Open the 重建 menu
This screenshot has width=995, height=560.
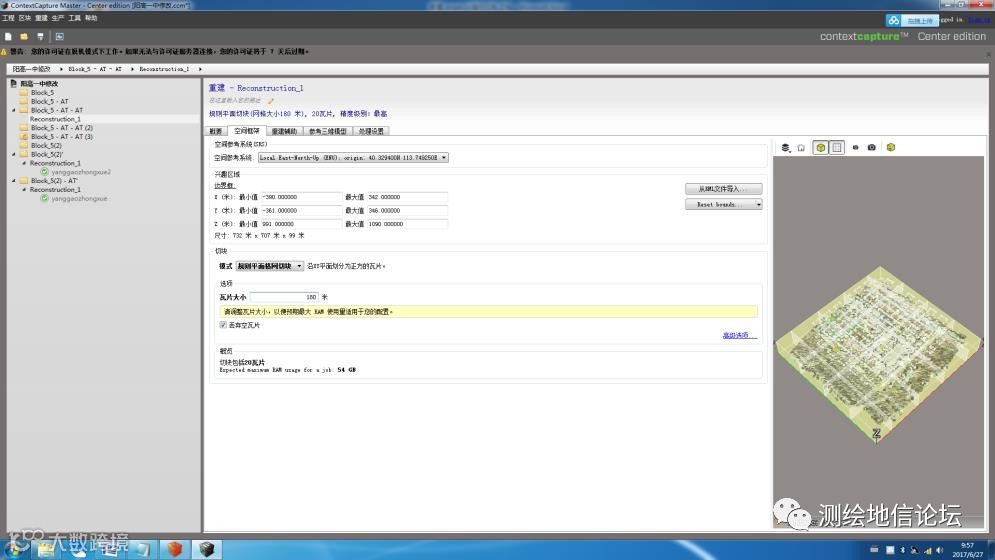tap(41, 18)
